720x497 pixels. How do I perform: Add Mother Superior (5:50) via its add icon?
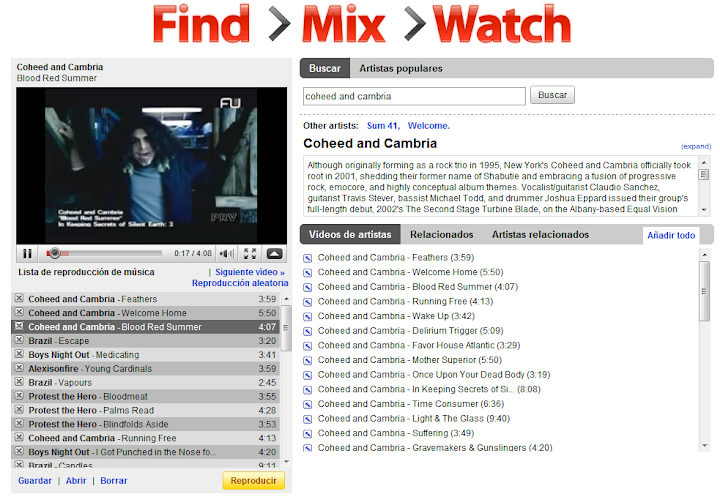pos(308,361)
